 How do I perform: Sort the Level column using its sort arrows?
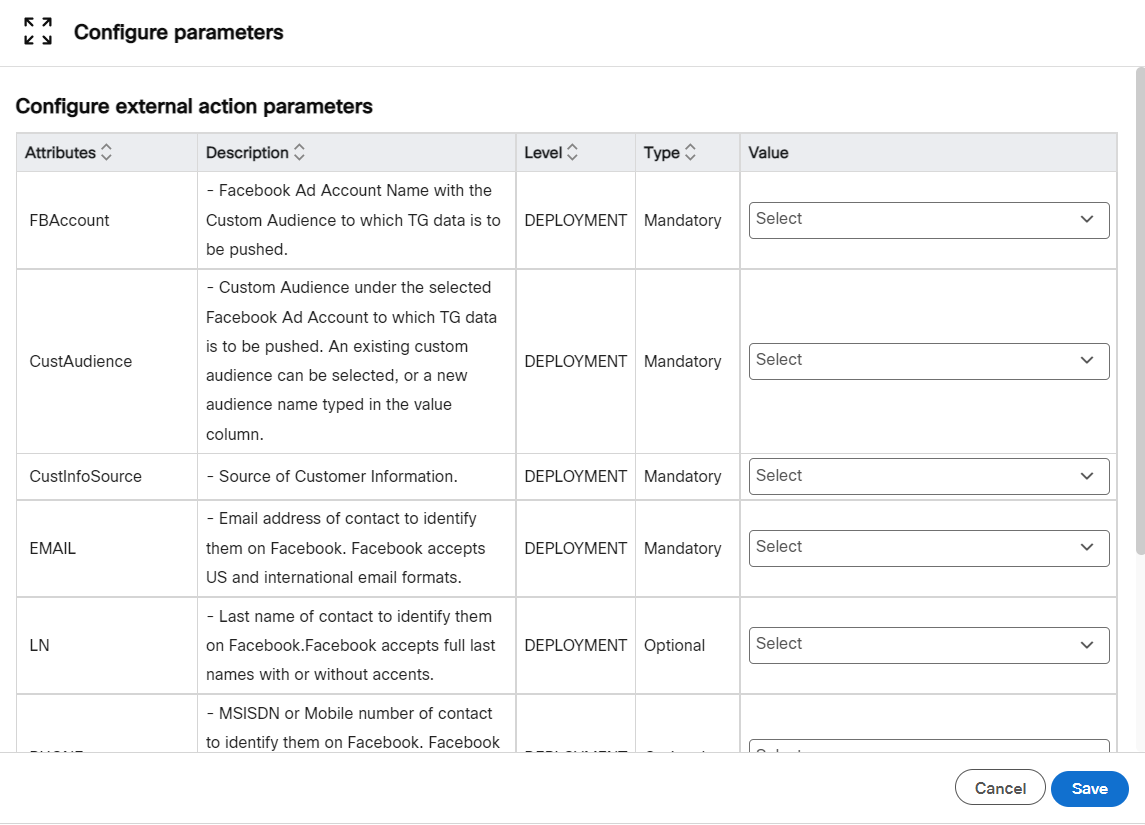(571, 152)
